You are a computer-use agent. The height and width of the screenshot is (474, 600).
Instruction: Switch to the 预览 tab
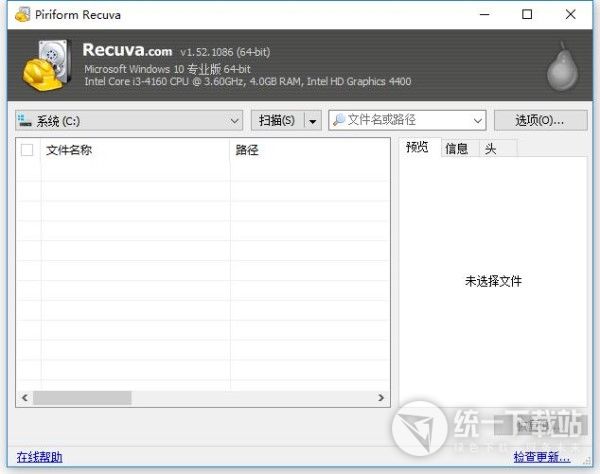click(417, 147)
